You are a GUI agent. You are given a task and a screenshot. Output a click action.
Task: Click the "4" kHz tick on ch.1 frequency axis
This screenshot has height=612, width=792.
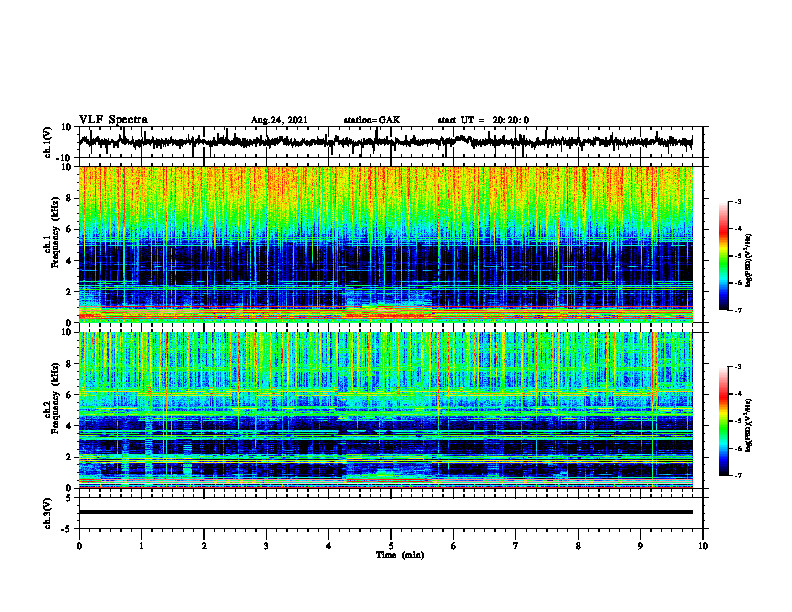coord(69,261)
